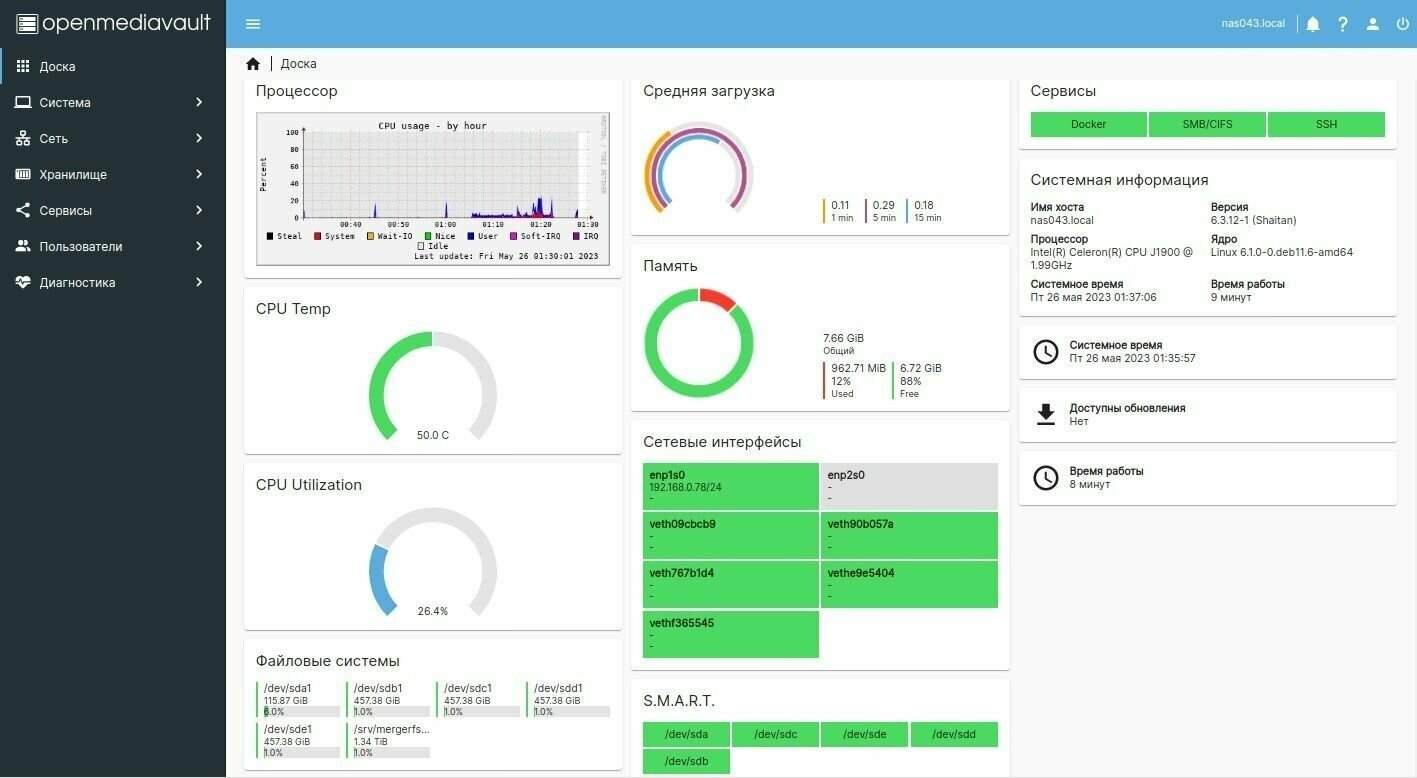1417x778 pixels.
Task: Click the Docker service badge
Action: point(1088,124)
